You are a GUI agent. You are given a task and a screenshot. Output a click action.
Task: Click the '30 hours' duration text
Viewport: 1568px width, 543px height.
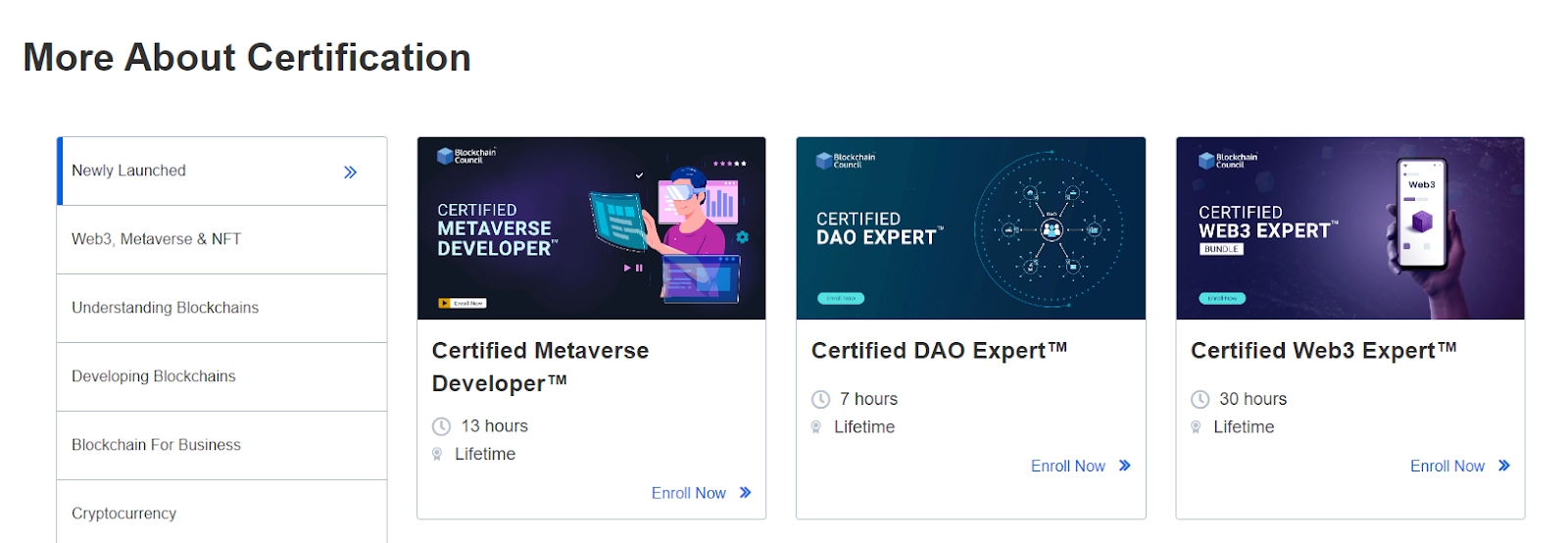click(1253, 399)
